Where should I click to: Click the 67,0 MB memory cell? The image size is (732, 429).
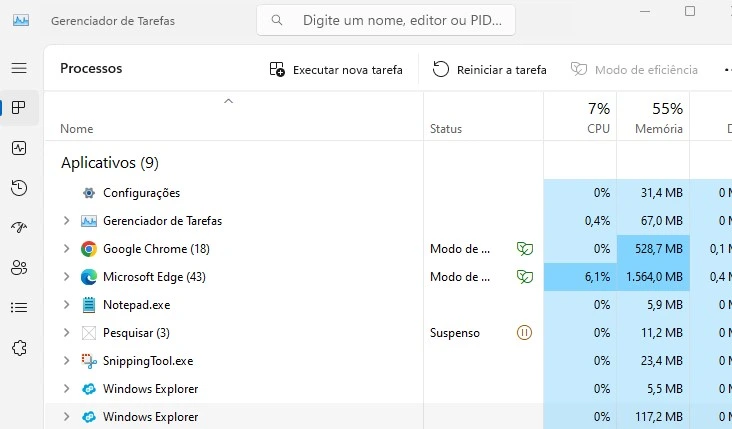pos(653,221)
